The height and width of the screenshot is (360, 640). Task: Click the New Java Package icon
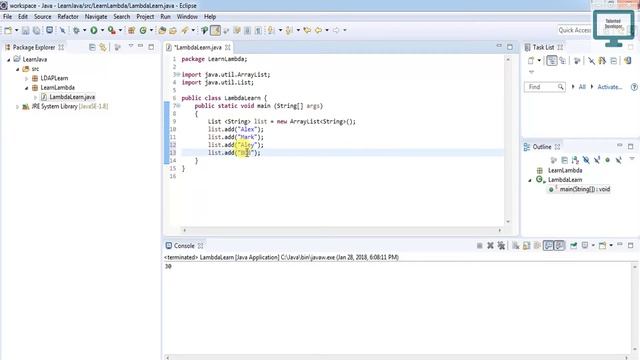pos(131,30)
